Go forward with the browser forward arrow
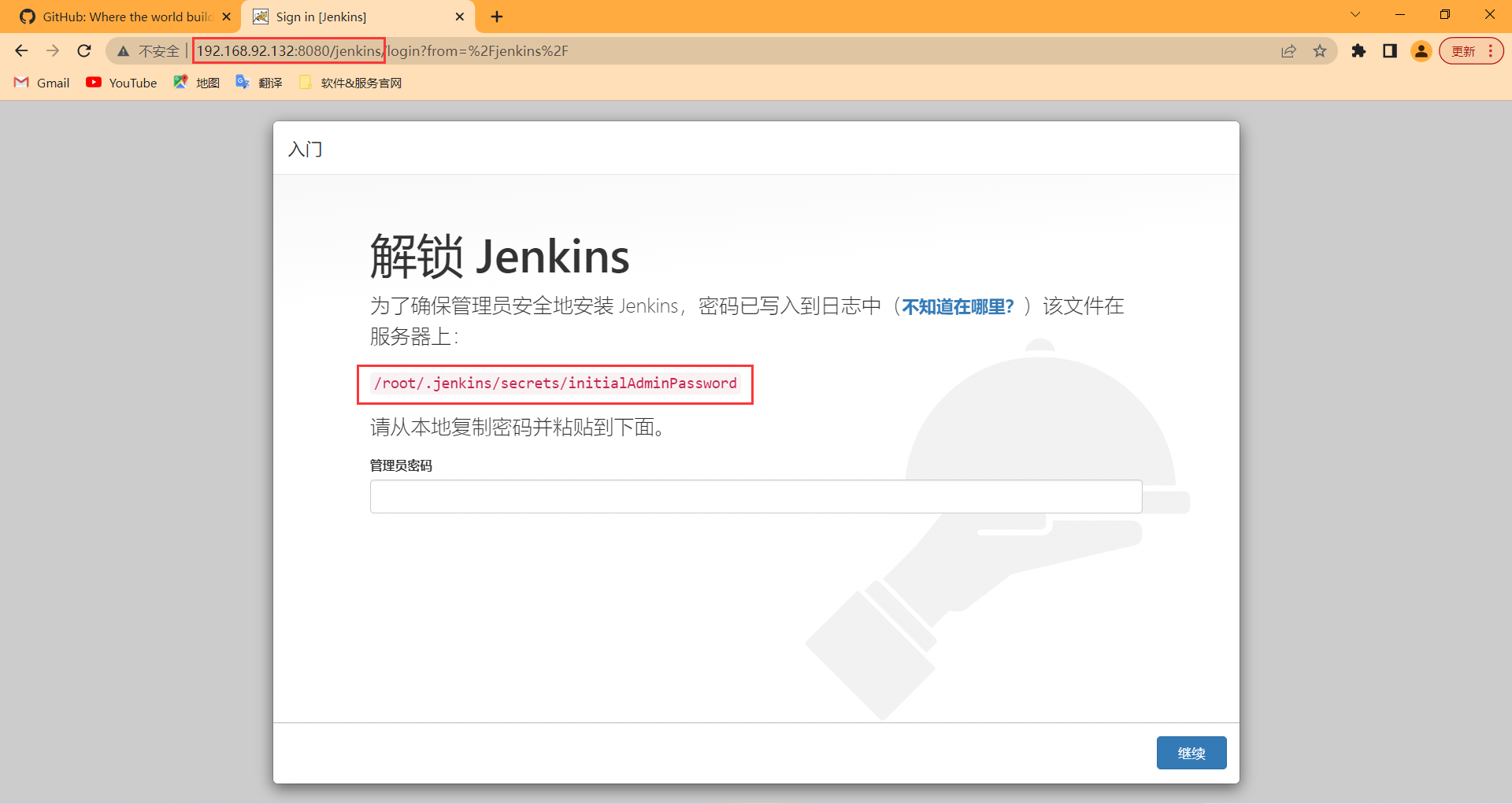This screenshot has width=1512, height=804. coord(53,51)
